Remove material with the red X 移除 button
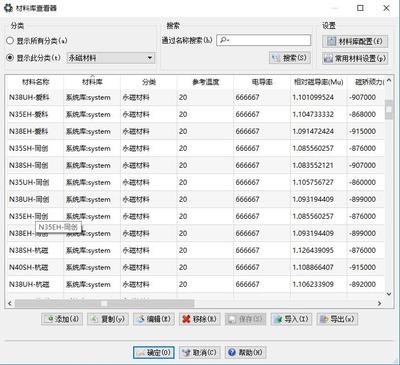The image size is (400, 365). click(x=200, y=319)
